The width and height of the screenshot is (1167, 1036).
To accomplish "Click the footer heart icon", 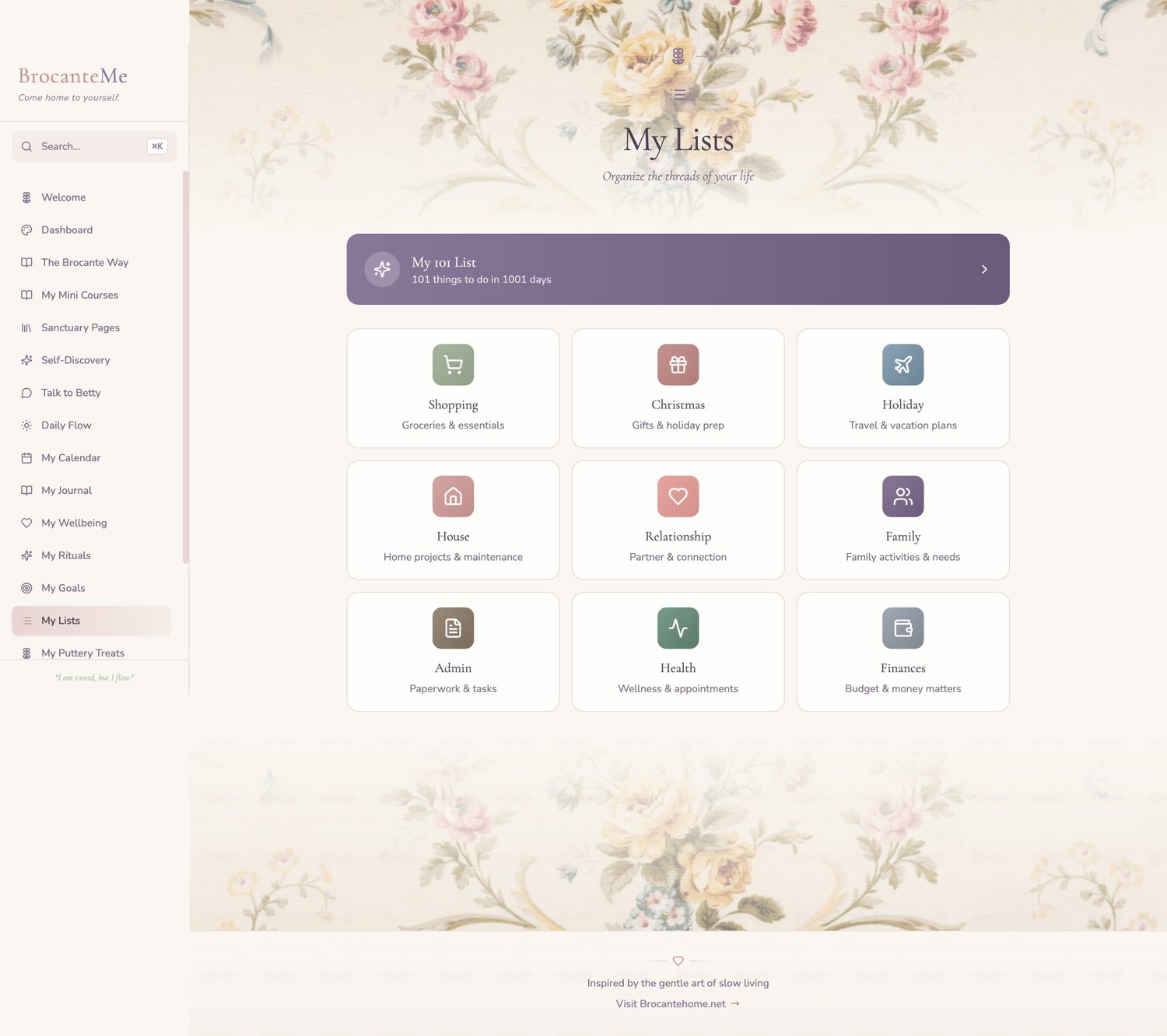I will tap(678, 961).
